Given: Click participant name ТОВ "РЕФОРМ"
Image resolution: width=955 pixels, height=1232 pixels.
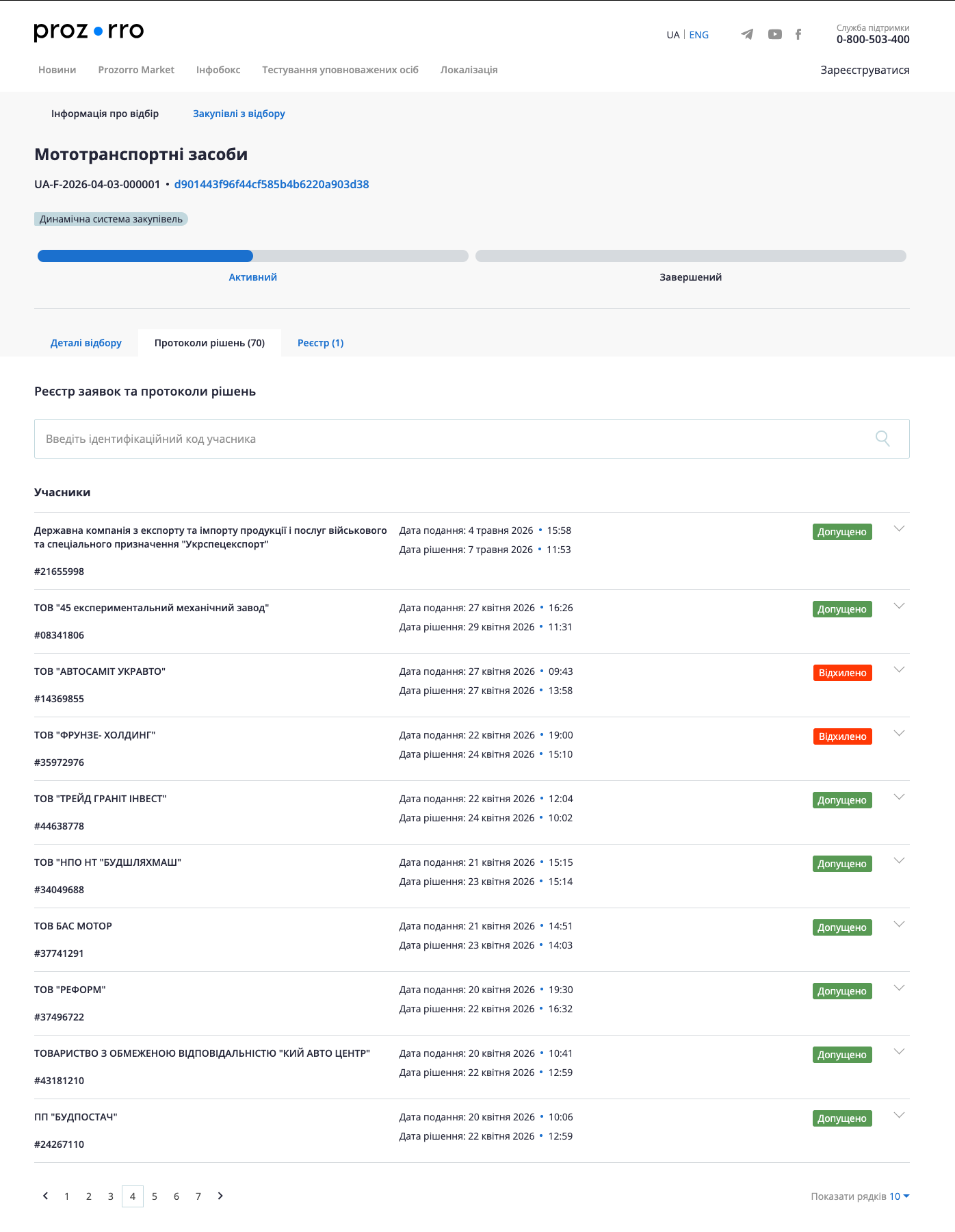Looking at the screenshot, I should click(x=70, y=990).
